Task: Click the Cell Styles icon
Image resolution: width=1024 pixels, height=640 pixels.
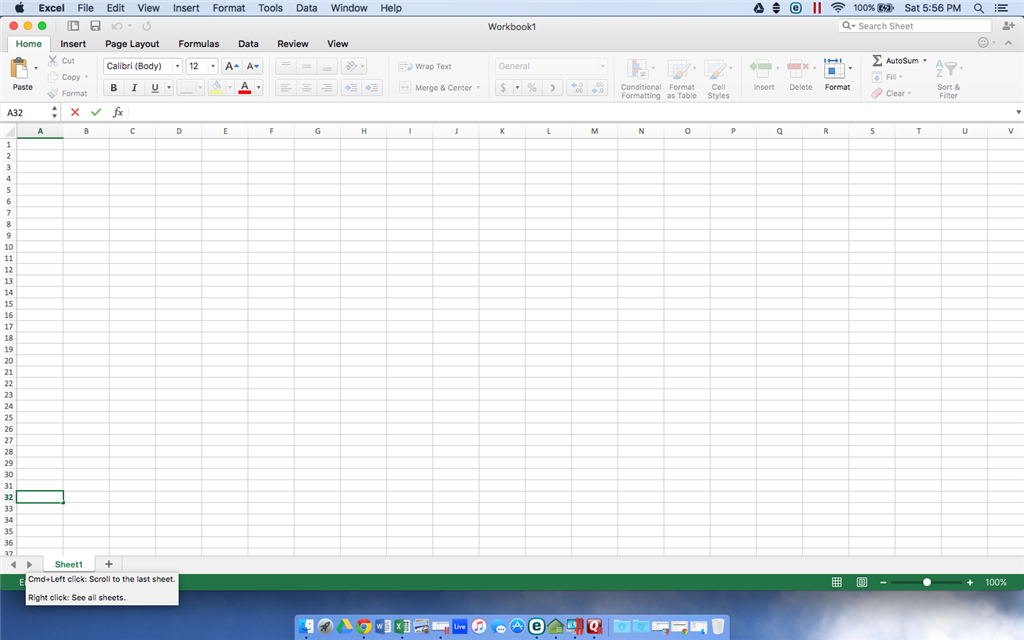Action: point(715,69)
